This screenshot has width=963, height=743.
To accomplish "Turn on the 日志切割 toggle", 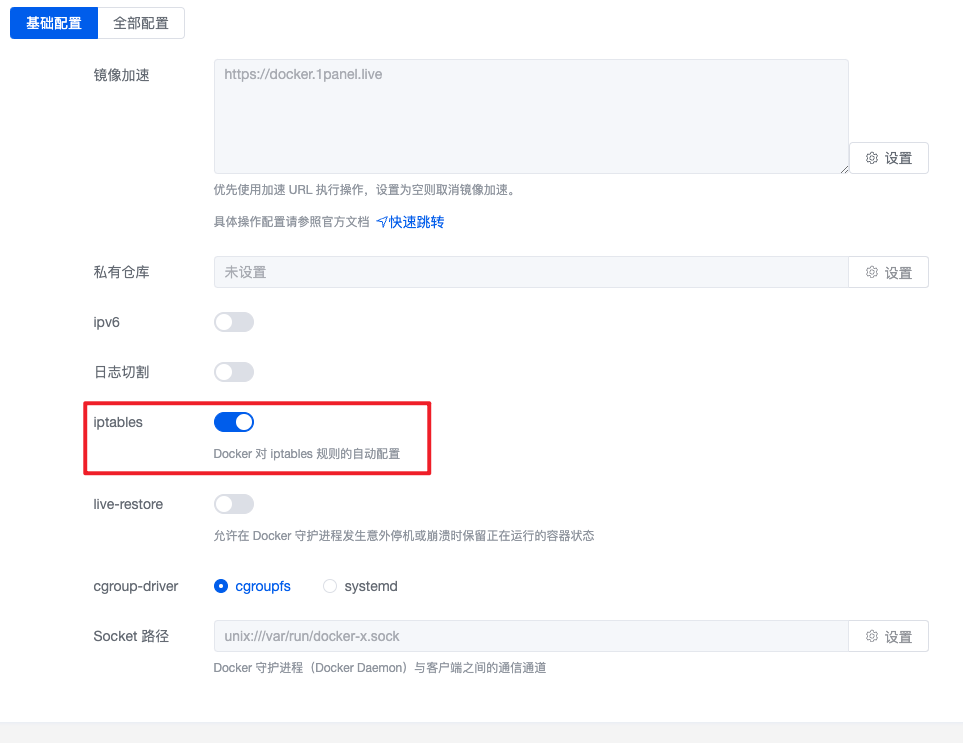I will pos(233,372).
